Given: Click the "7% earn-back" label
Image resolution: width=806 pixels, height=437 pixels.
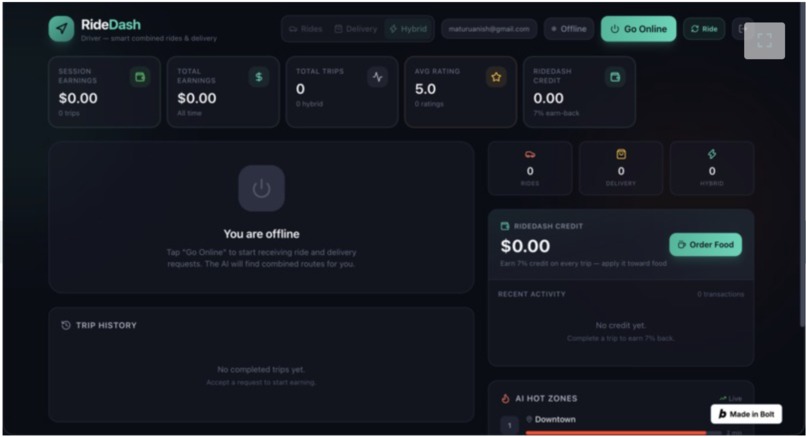Looking at the screenshot, I should tap(556, 113).
